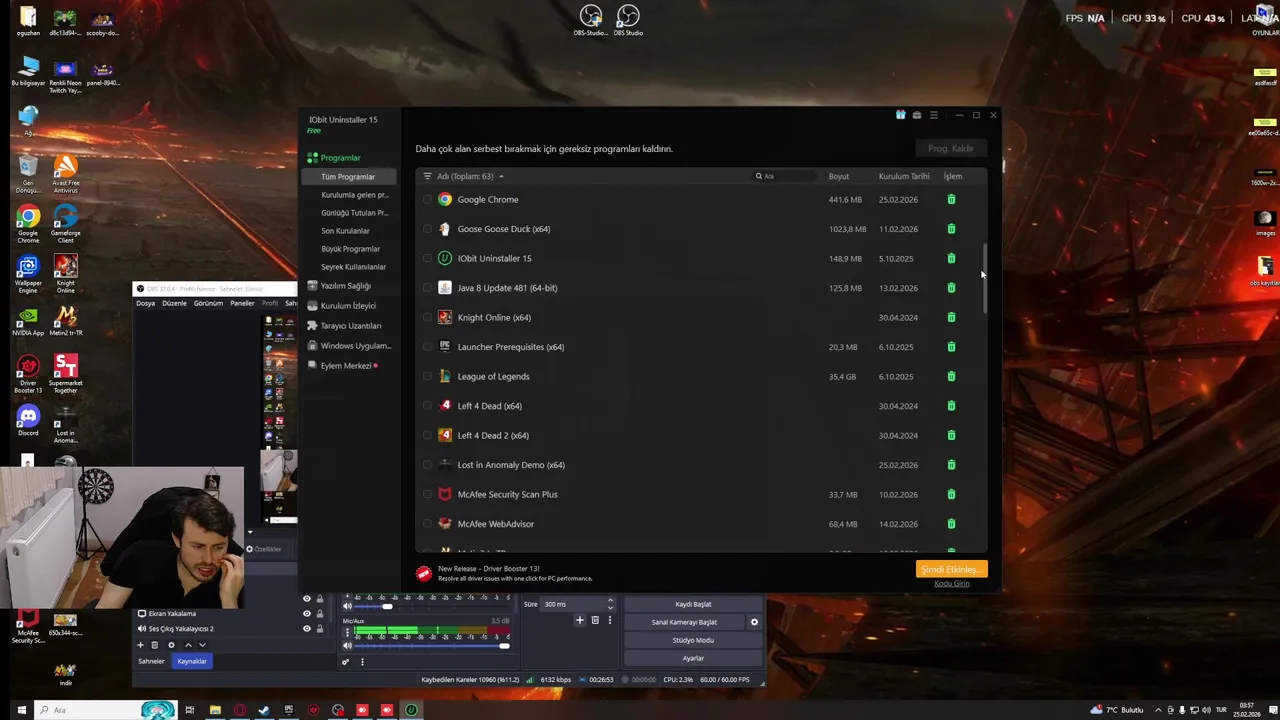Mute the Mic/Aux speaker icon in OBS

pos(347,645)
